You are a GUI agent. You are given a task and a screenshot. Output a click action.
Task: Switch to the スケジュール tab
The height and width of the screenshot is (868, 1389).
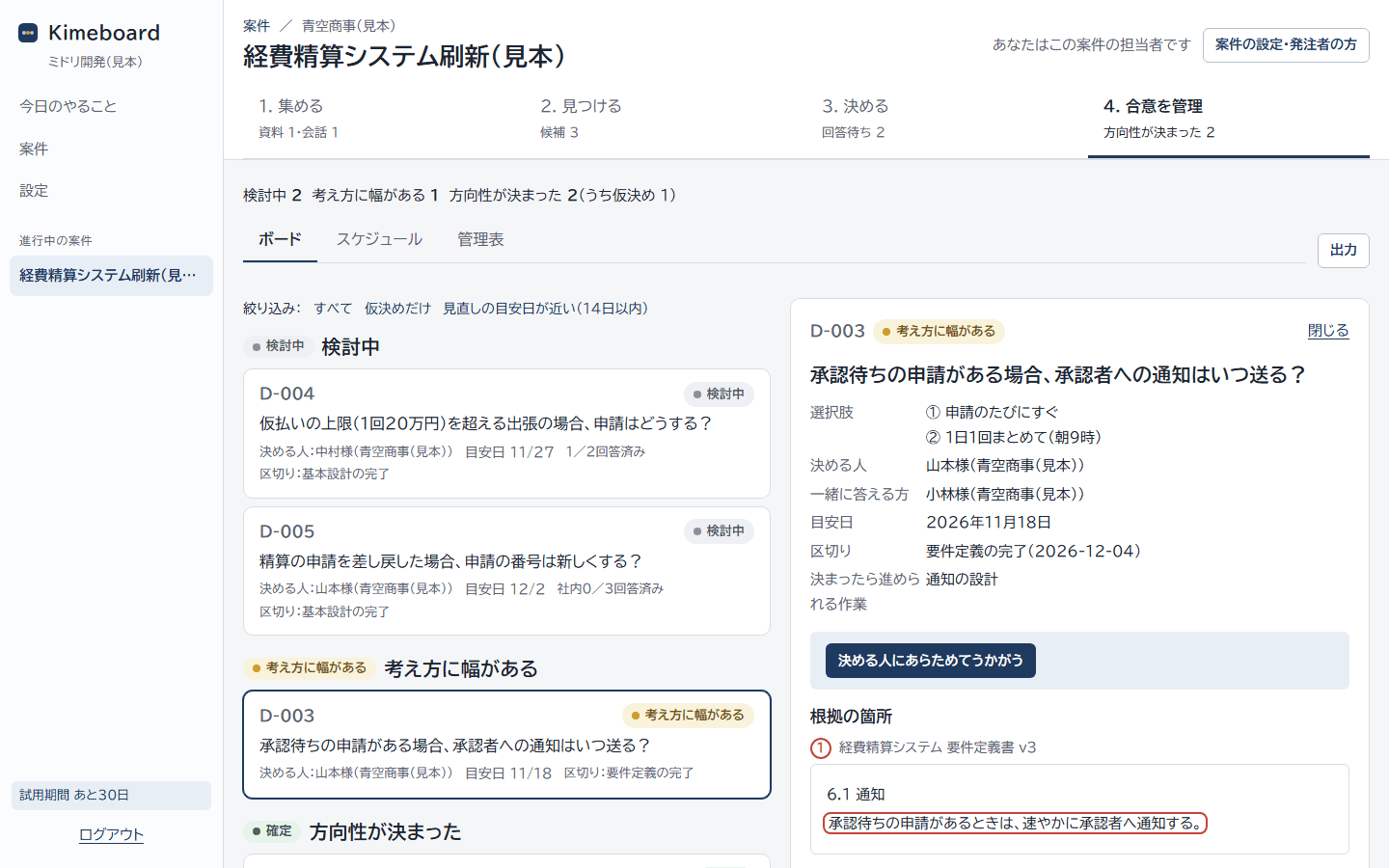point(379,239)
